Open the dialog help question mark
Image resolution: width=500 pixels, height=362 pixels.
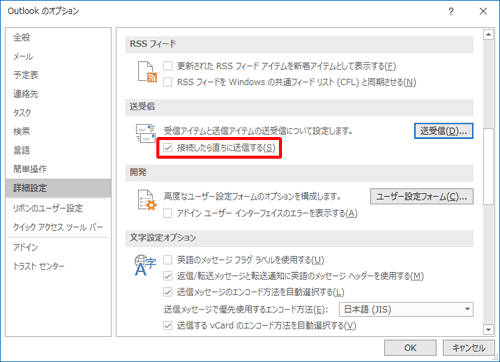coord(451,12)
